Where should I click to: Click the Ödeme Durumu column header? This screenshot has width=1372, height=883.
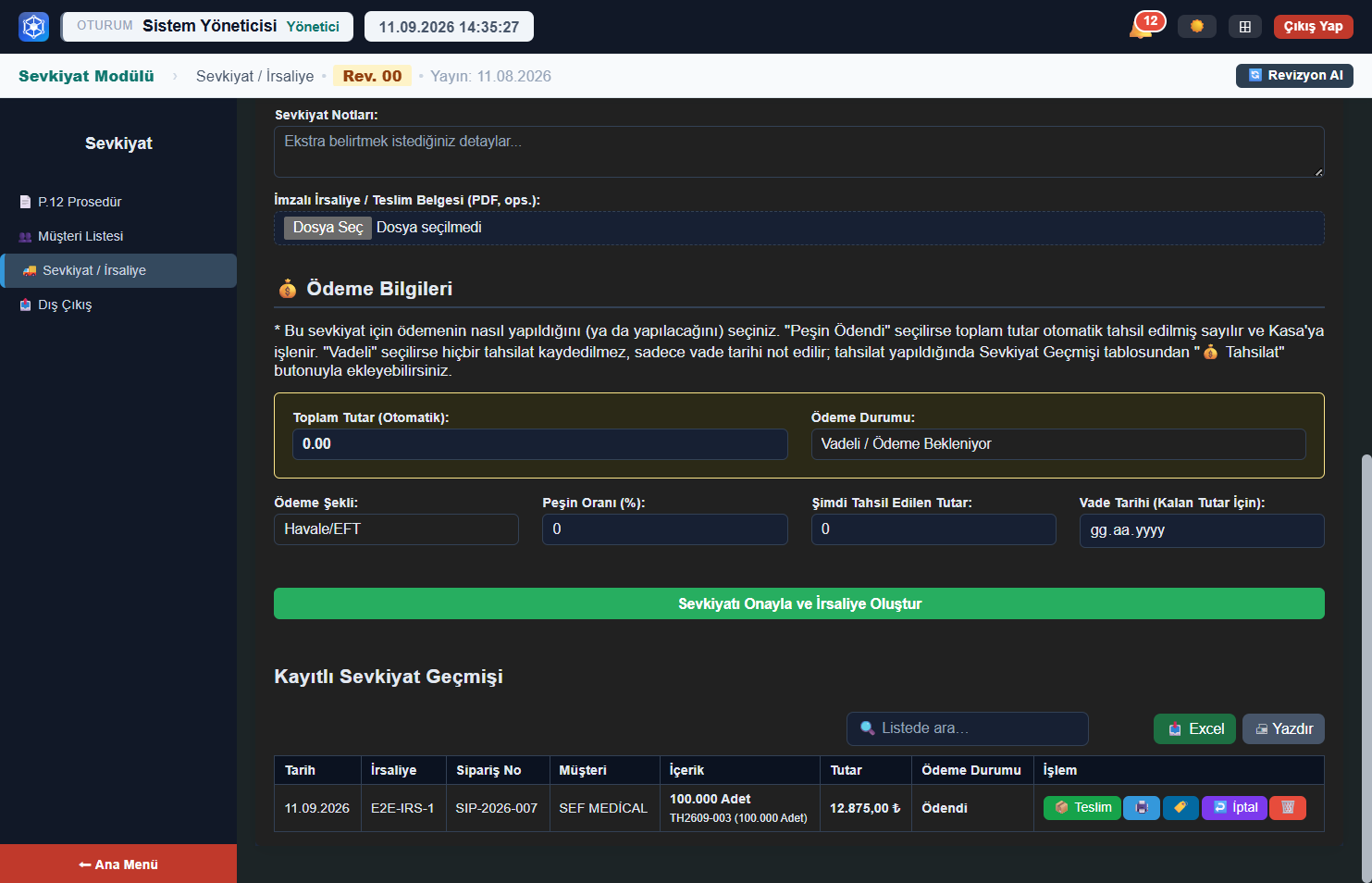[971, 770]
